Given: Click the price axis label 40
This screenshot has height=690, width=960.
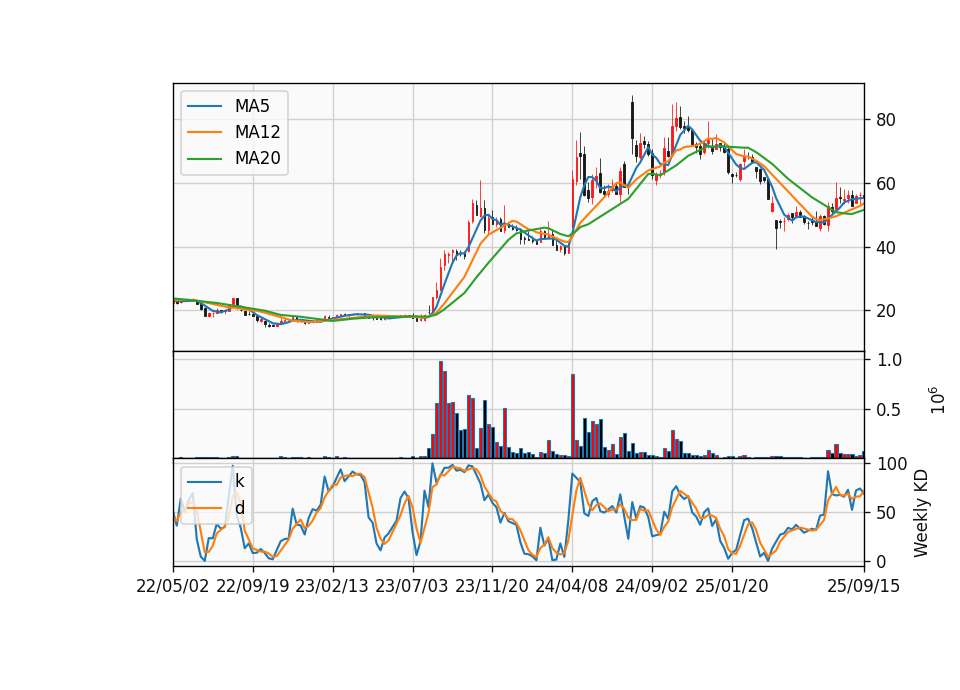Looking at the screenshot, I should (x=886, y=248).
